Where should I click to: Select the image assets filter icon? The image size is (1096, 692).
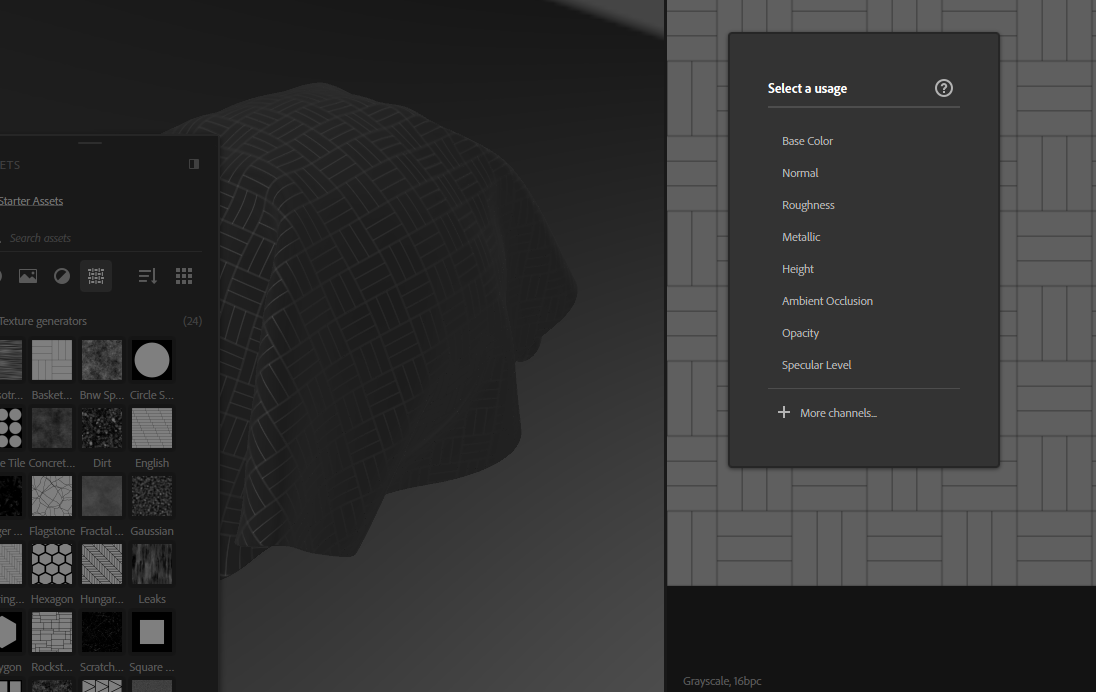click(x=27, y=275)
